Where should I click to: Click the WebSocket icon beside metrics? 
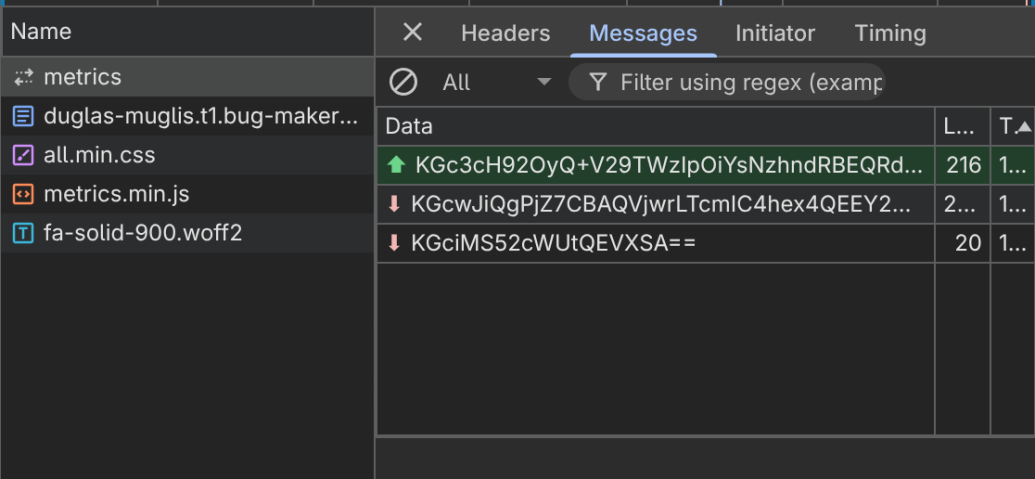(x=23, y=78)
